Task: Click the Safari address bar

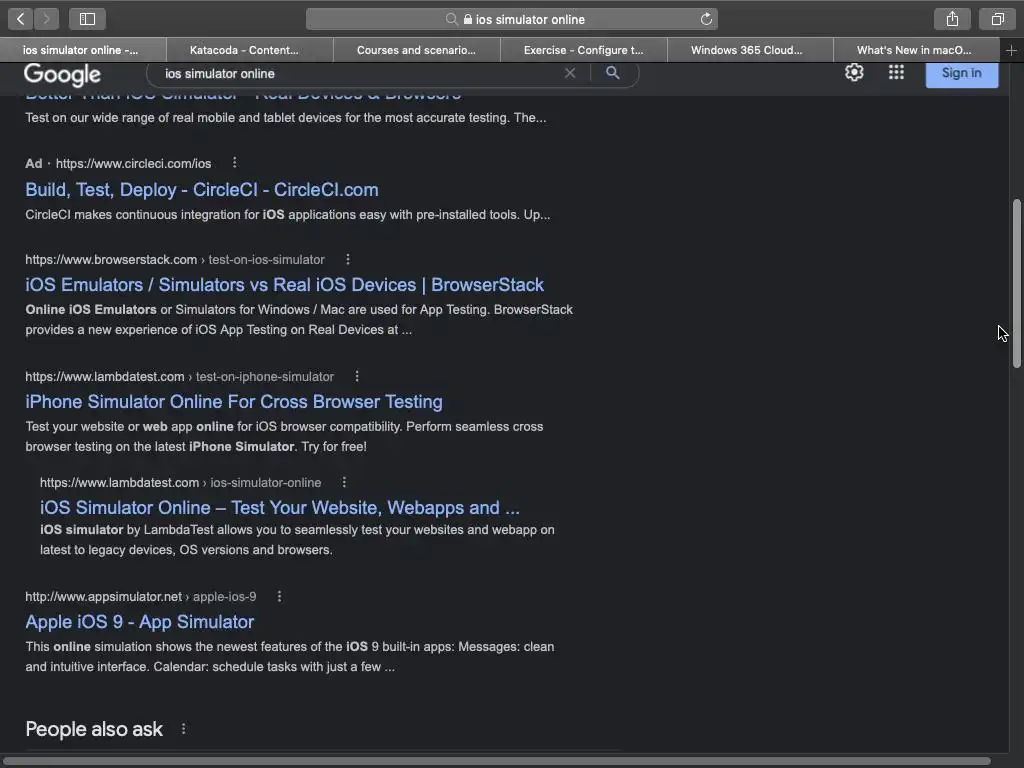Action: pos(512,20)
